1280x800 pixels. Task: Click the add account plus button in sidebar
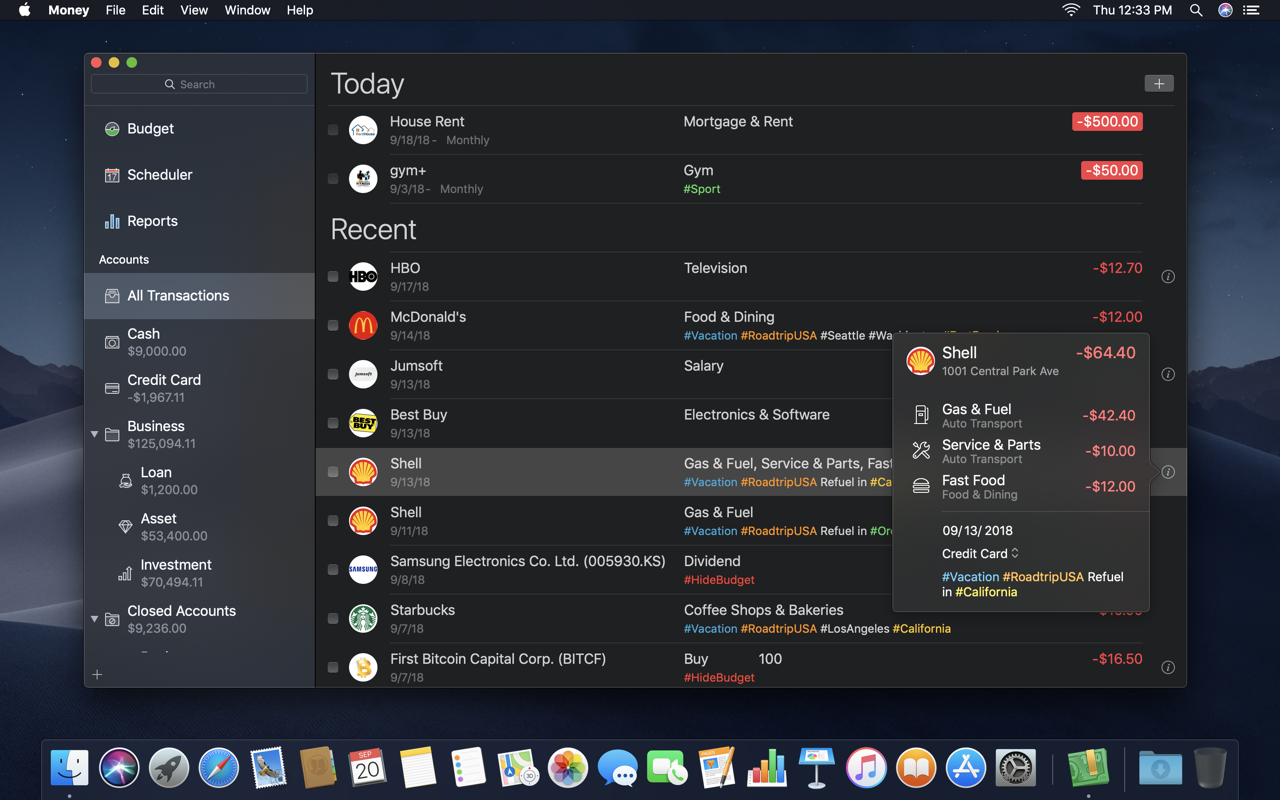97,675
